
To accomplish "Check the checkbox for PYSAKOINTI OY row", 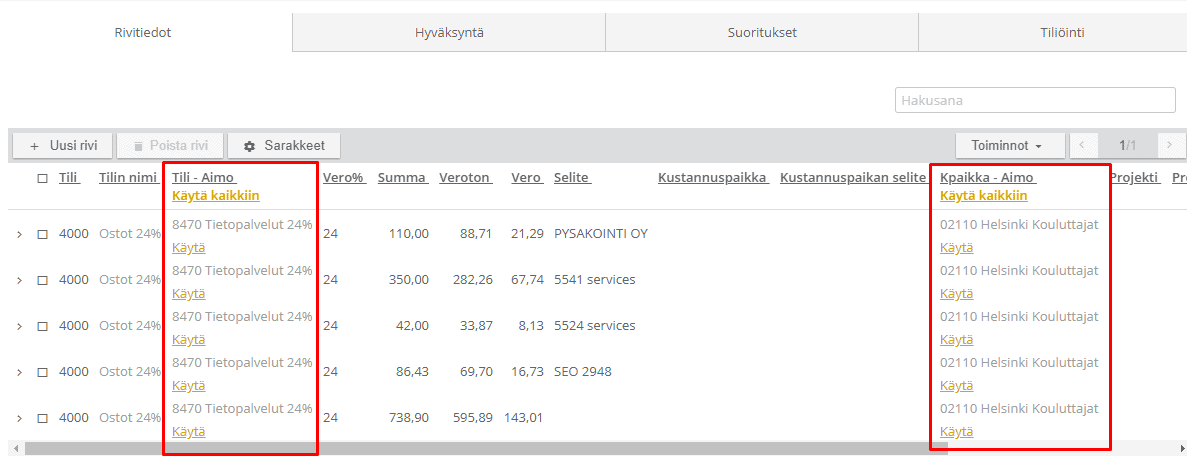I will click(x=42, y=235).
